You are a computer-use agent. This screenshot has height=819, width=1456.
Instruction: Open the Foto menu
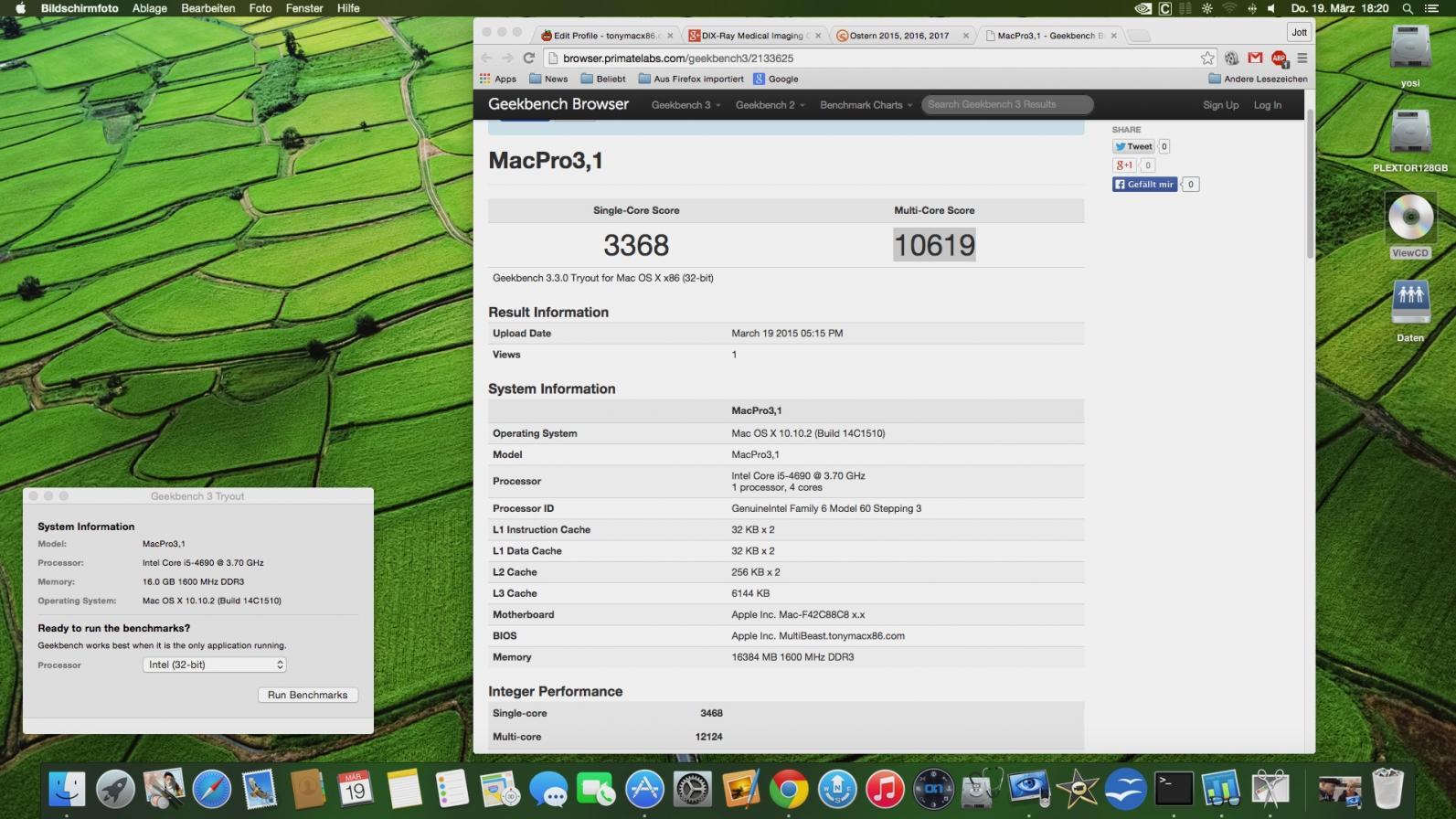(260, 8)
